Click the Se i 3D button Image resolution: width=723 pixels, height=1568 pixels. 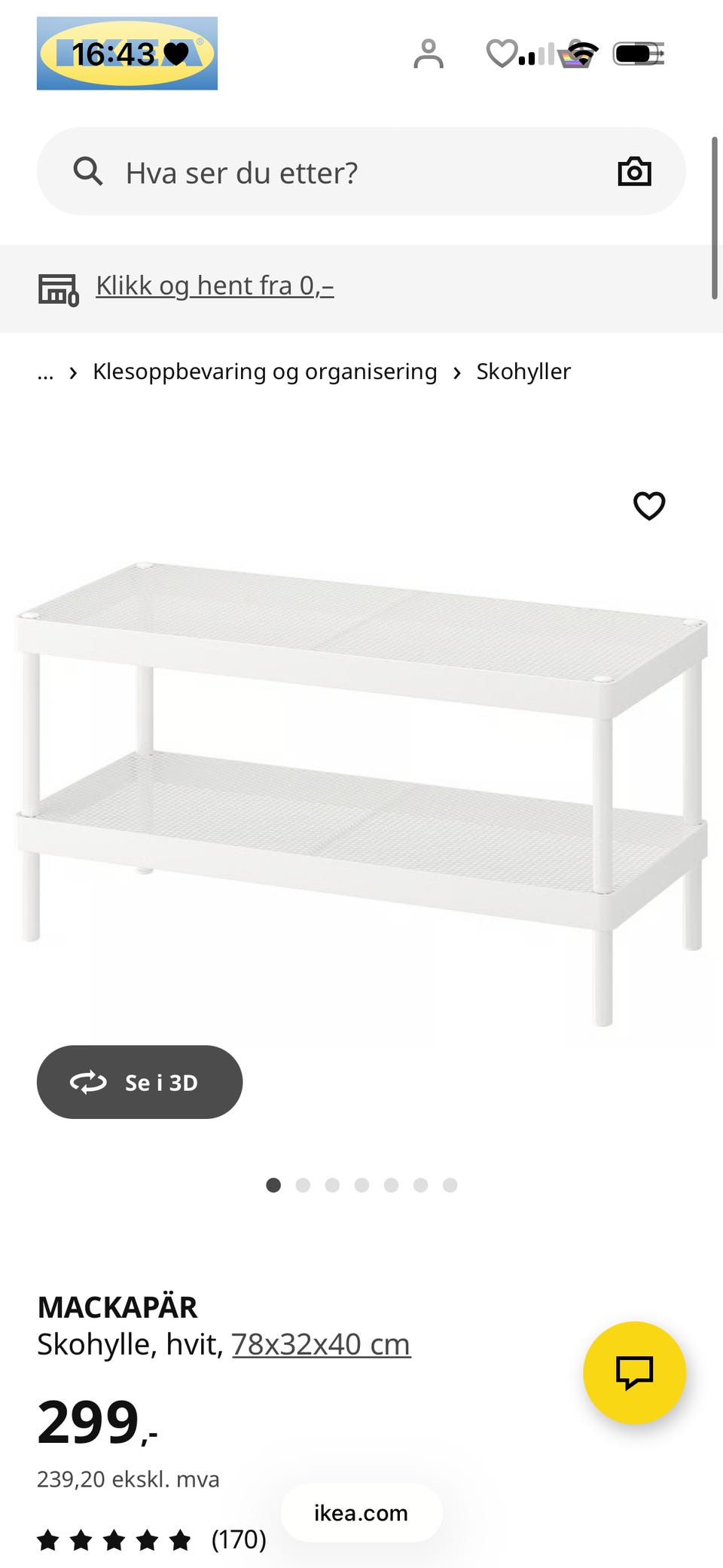point(140,1082)
